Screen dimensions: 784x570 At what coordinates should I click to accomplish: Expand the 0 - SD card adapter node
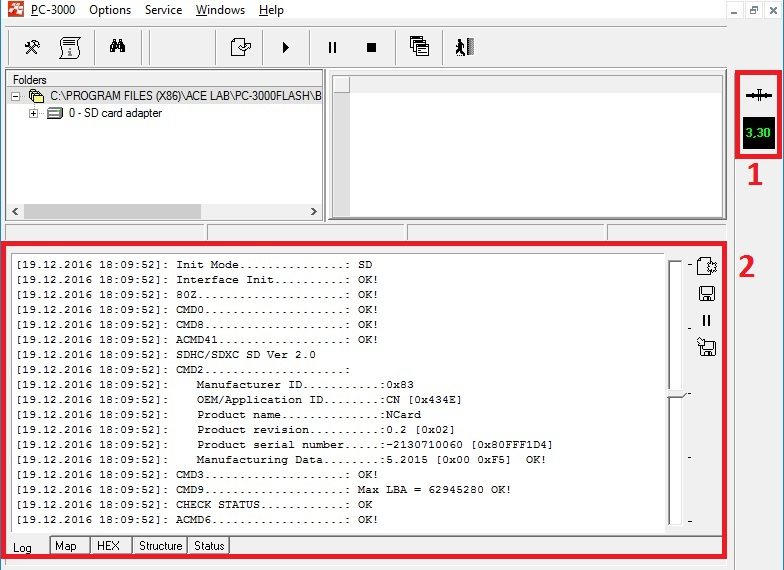[33, 113]
